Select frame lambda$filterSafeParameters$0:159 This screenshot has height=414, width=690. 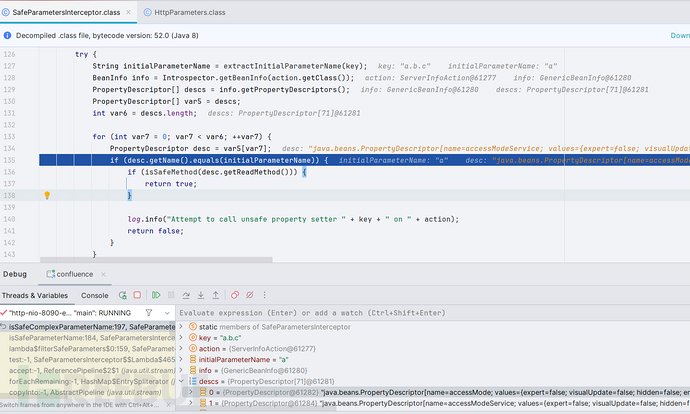[88, 348]
